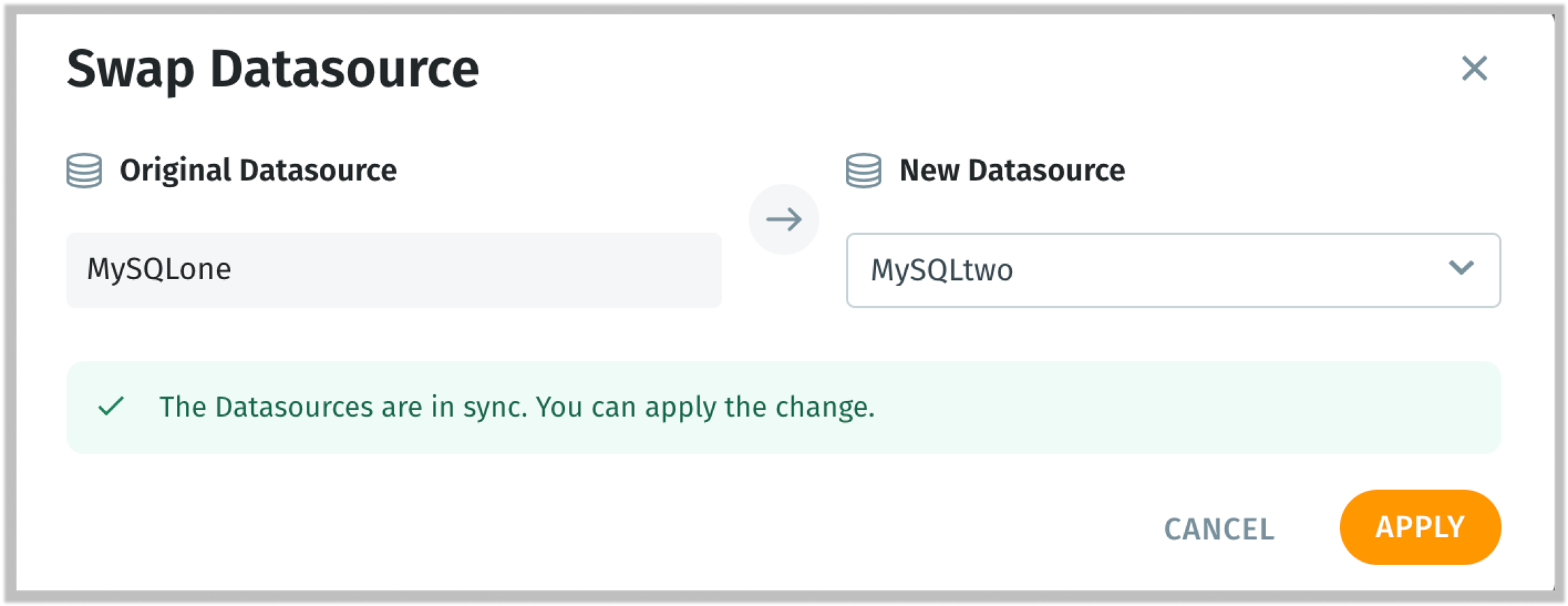Click the word "Datasource" in the dialog heading
Screen dimensions: 1568x606
tap(344, 69)
